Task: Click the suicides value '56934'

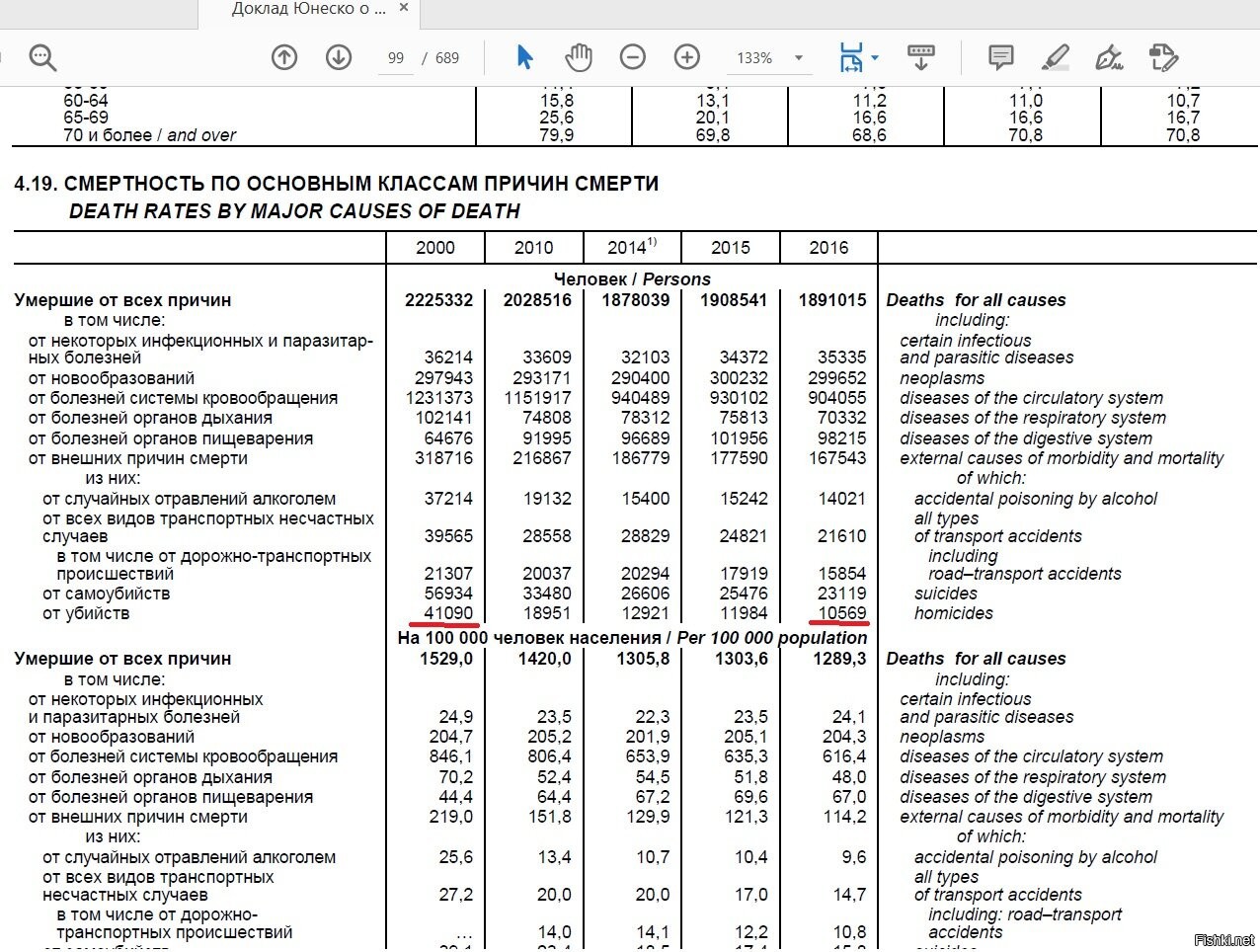Action: point(448,594)
